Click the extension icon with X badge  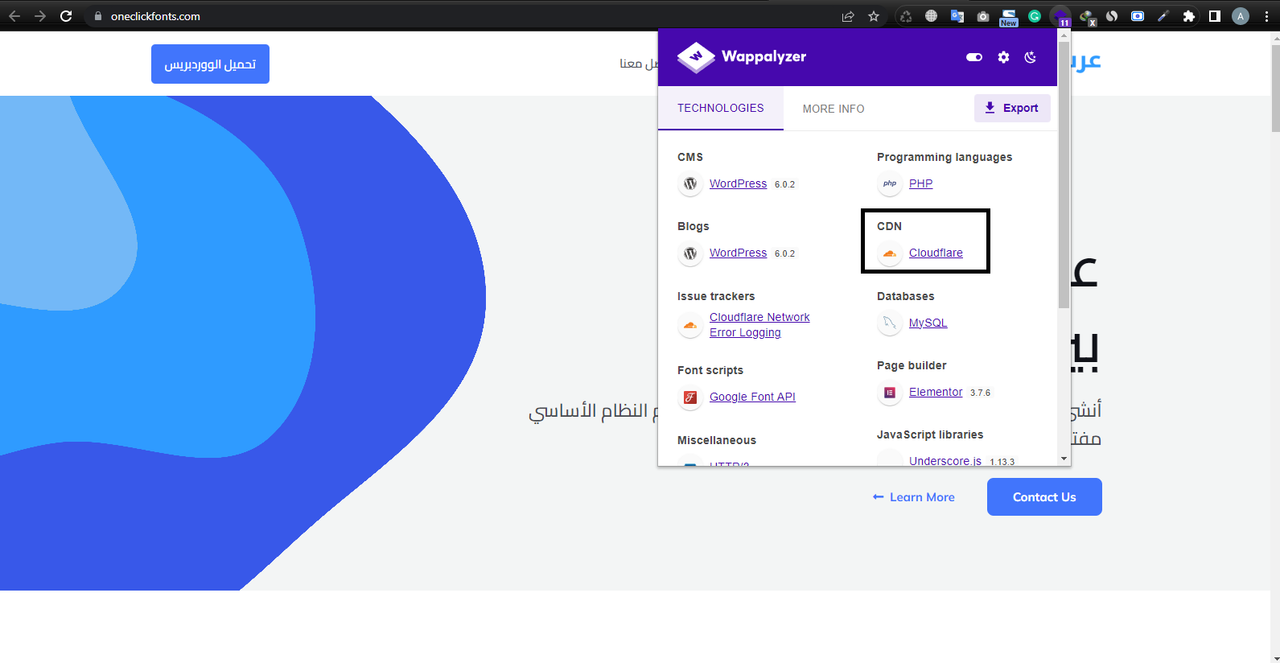[x=1086, y=16]
